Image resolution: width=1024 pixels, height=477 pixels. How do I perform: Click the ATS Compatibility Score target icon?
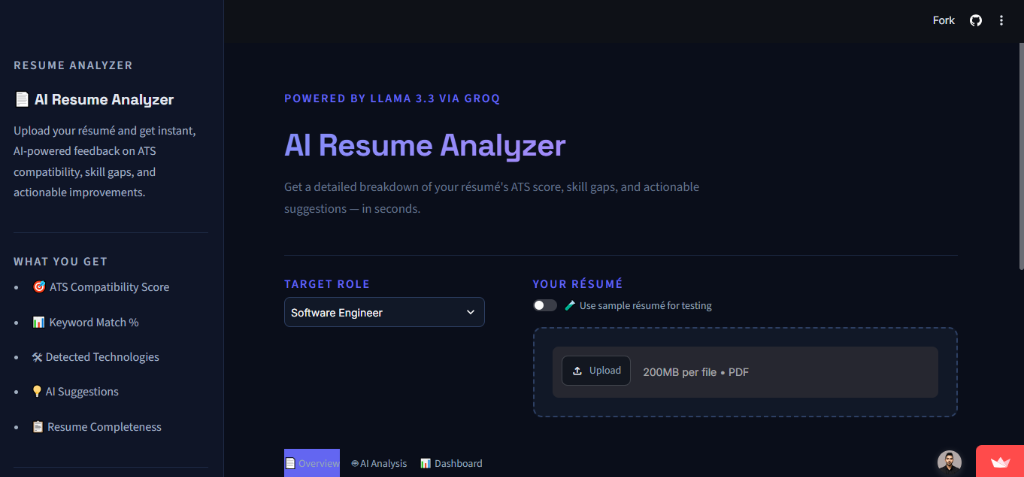[39, 288]
